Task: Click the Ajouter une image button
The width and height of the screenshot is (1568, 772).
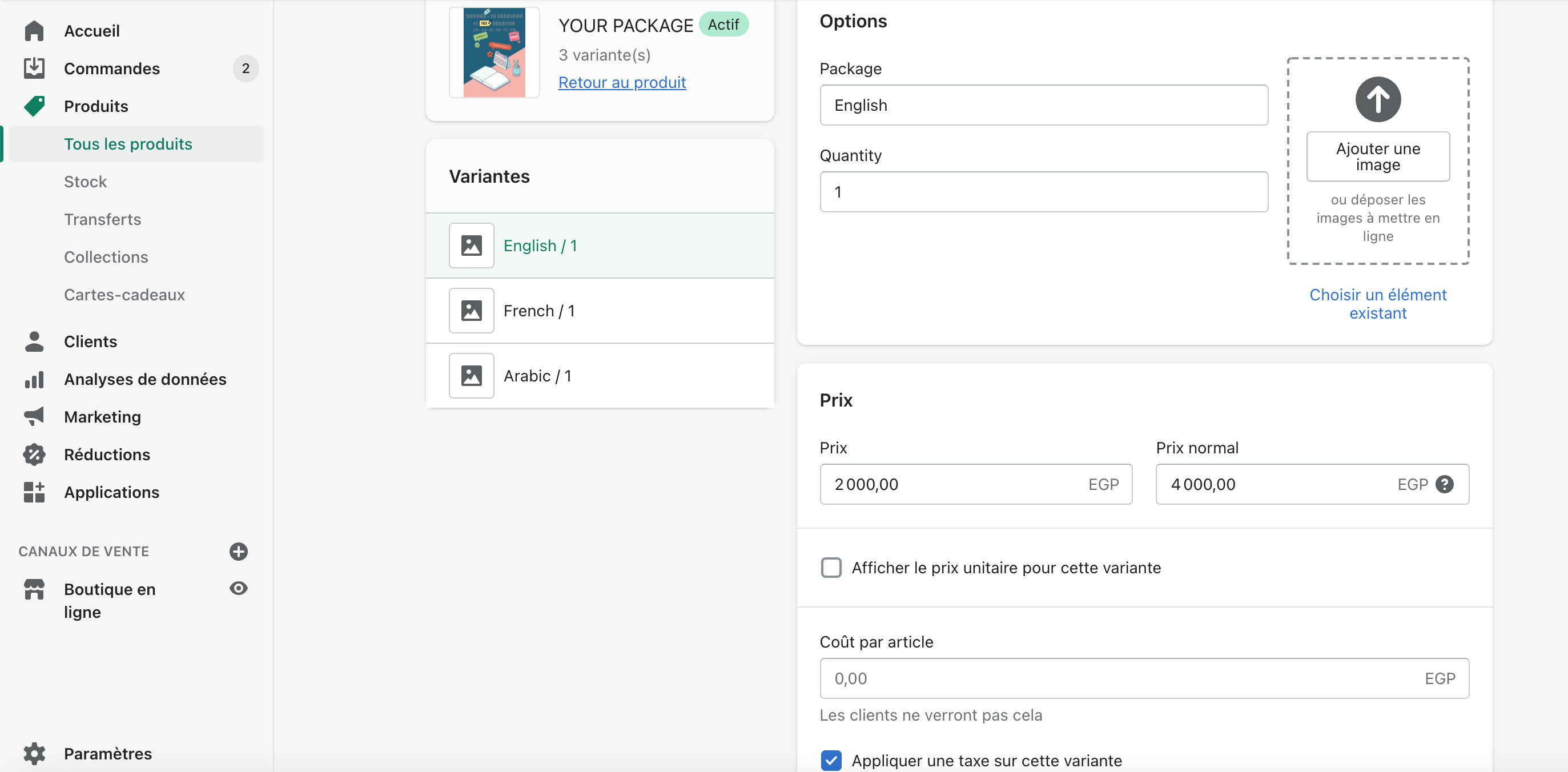Action: click(1377, 156)
